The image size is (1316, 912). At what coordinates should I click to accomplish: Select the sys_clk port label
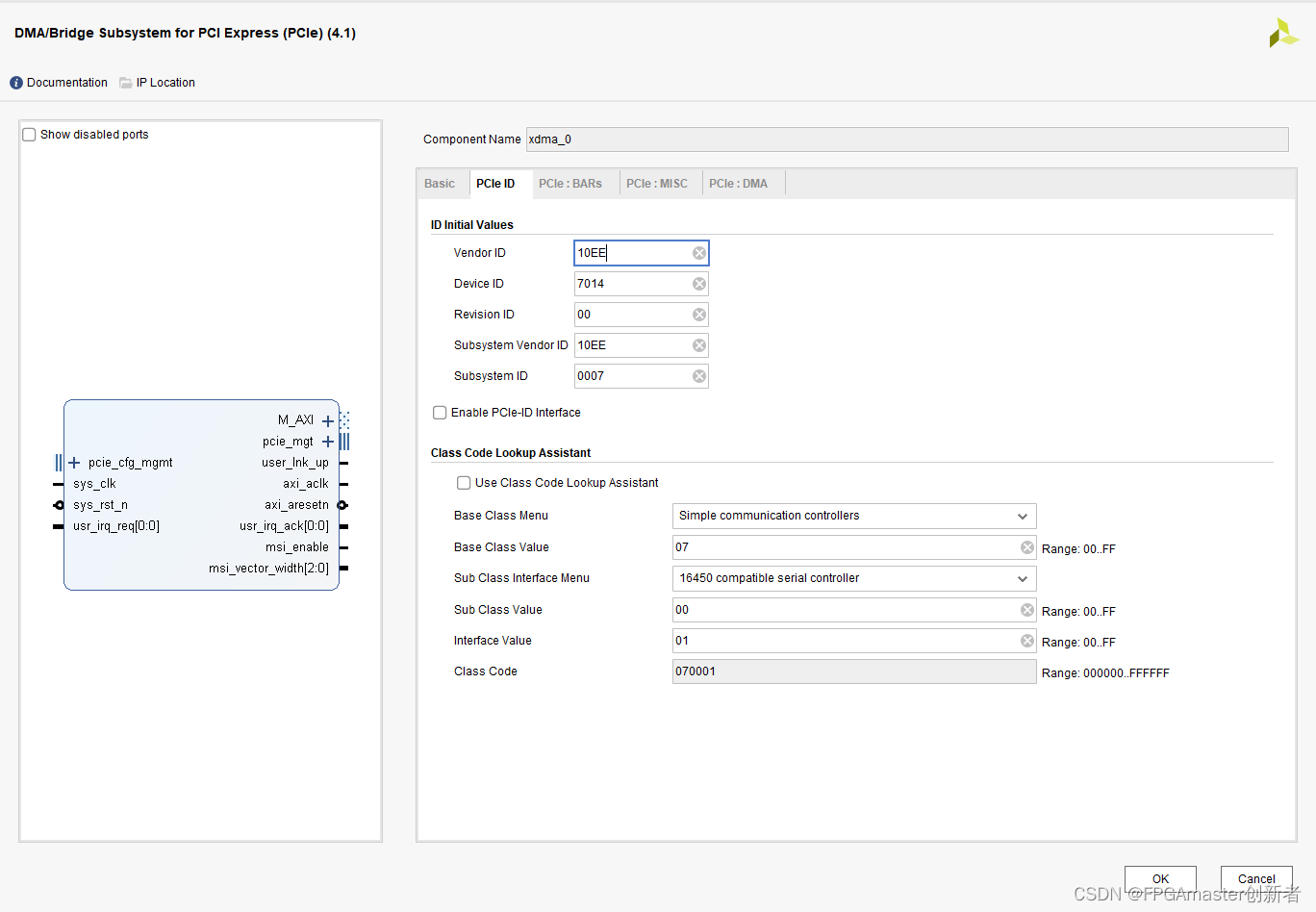point(94,484)
